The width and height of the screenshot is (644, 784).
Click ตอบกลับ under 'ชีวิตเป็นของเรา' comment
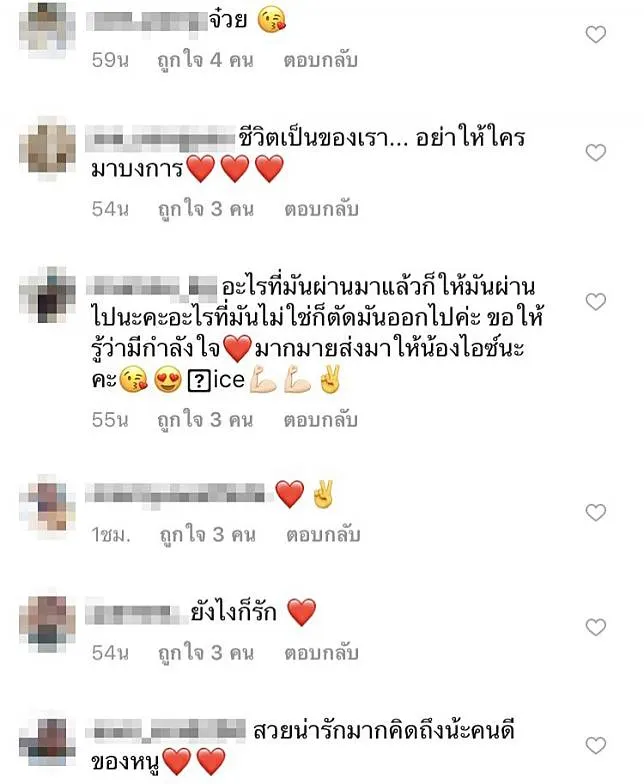[x=322, y=209]
